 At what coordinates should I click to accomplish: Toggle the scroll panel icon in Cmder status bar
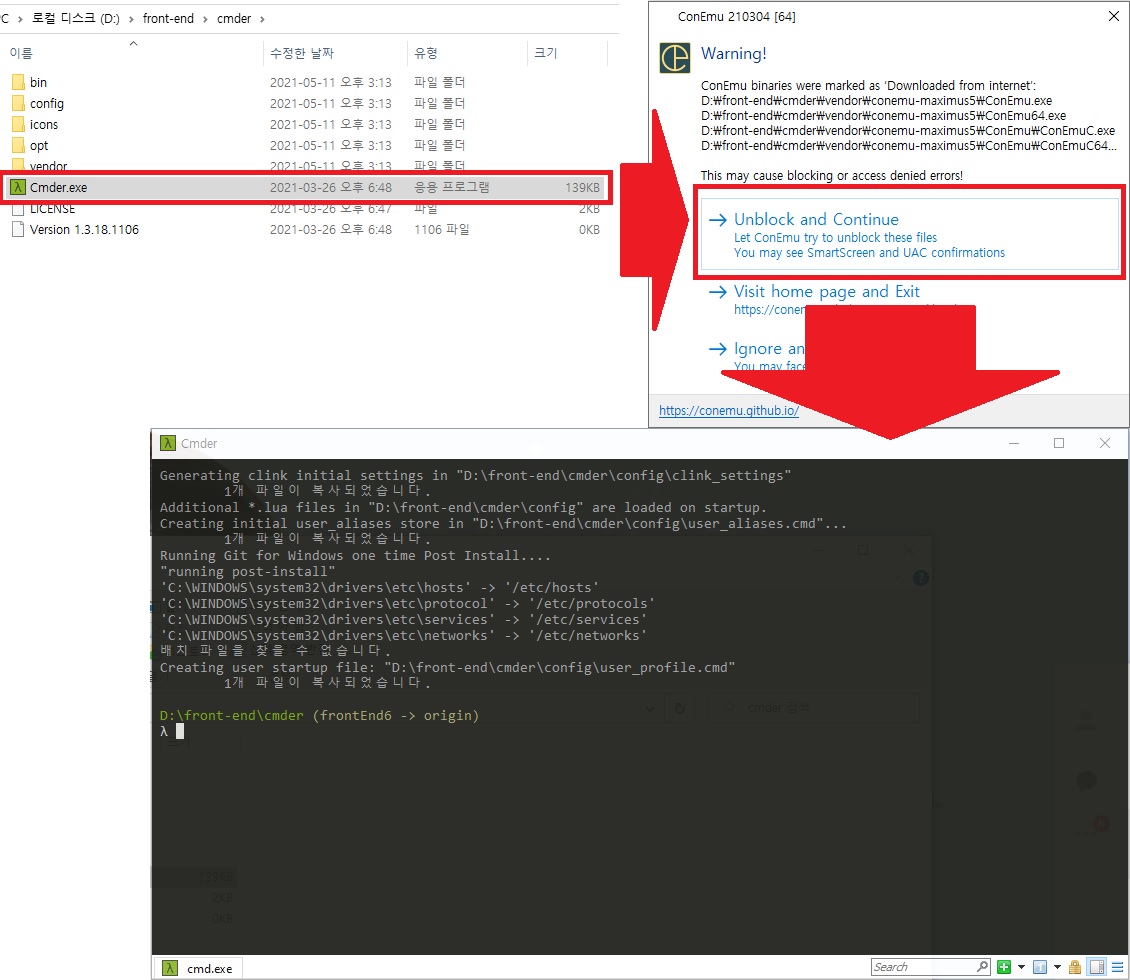tap(1097, 967)
